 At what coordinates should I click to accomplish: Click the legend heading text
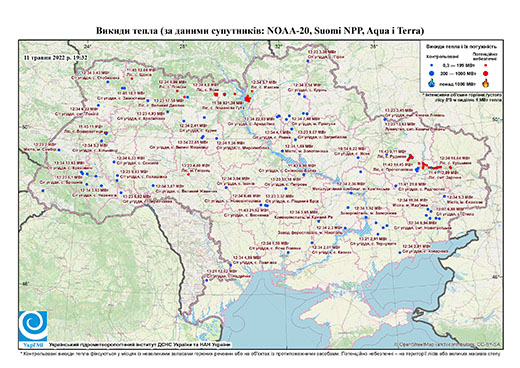[x=462, y=47]
